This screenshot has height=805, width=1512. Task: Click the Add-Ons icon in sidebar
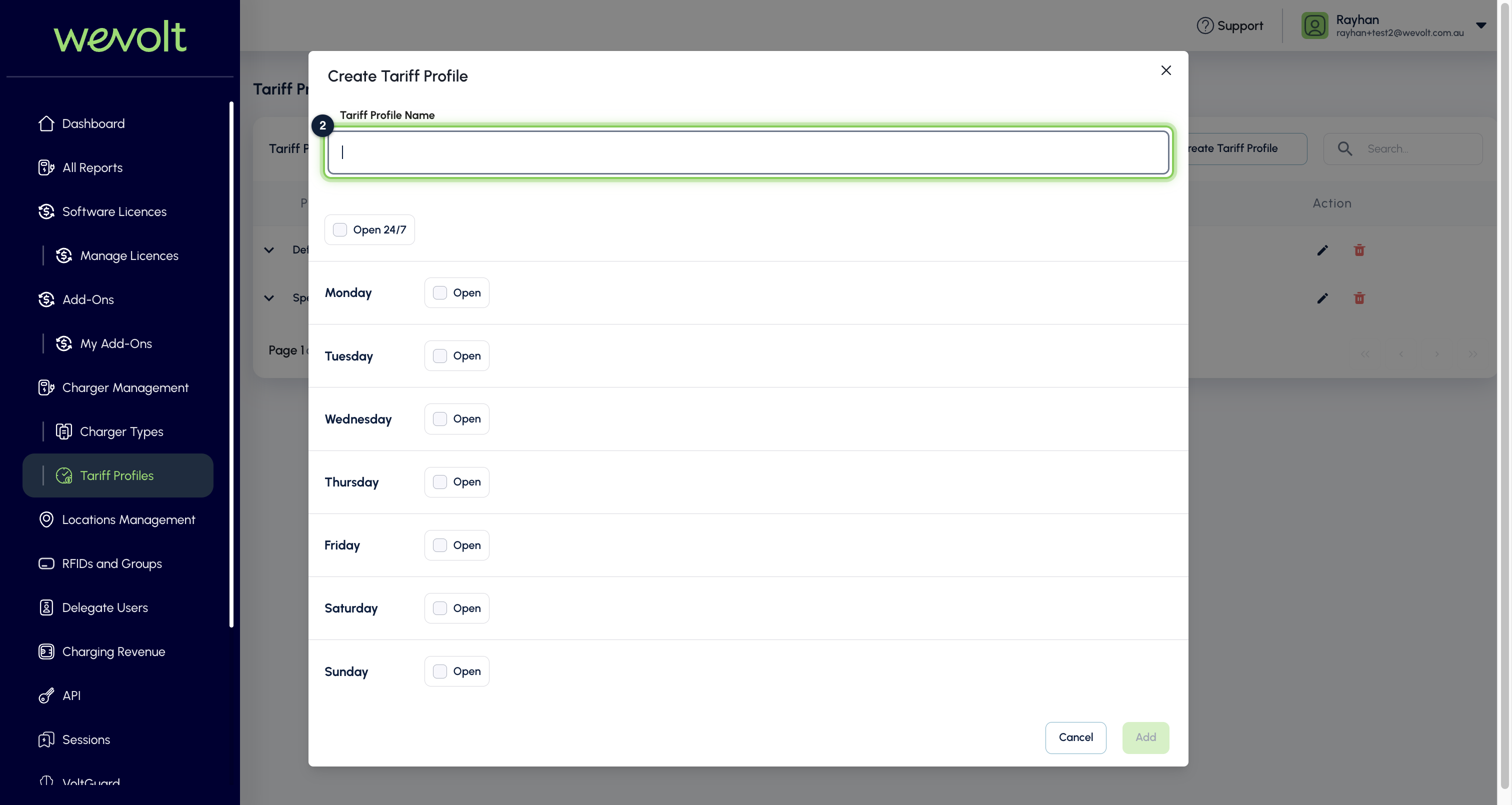tap(46, 299)
